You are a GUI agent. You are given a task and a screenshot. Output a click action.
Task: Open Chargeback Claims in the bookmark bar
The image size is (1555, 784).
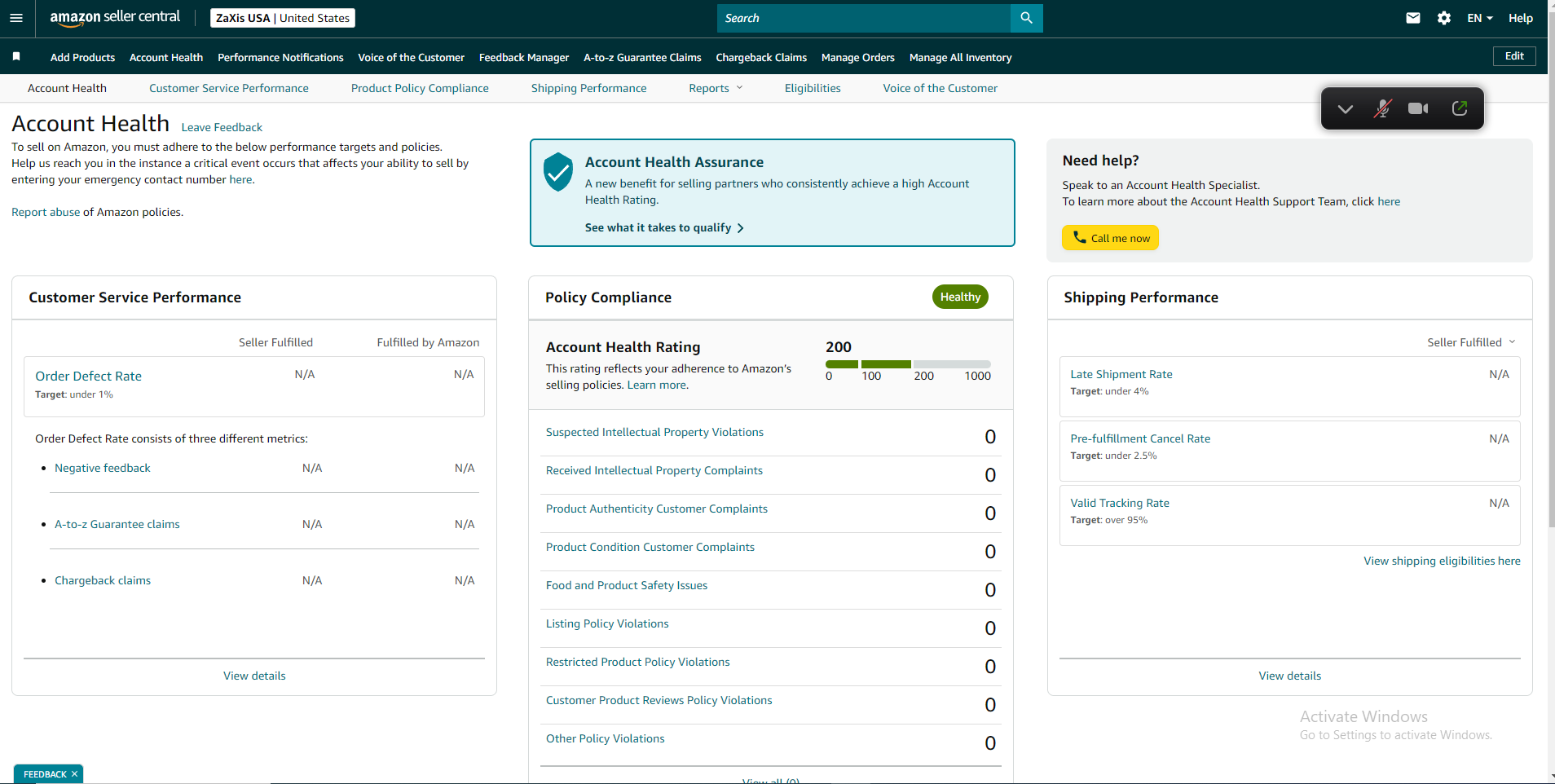pos(761,57)
